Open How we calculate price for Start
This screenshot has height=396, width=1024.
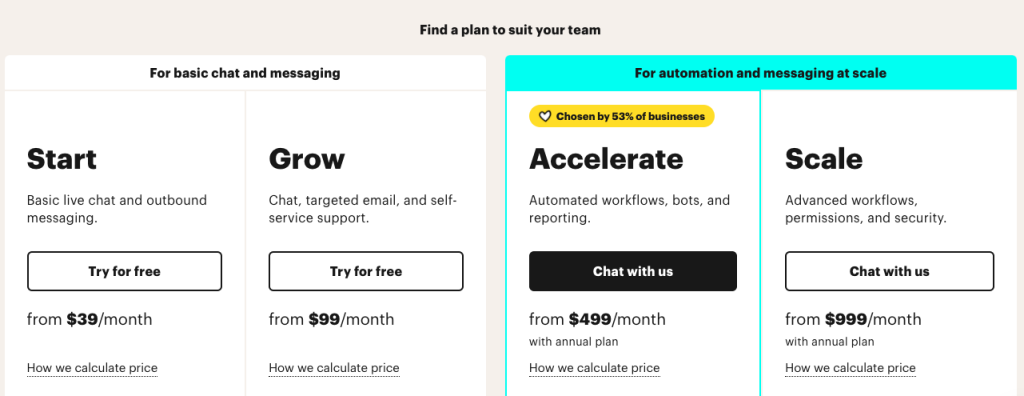coord(92,368)
